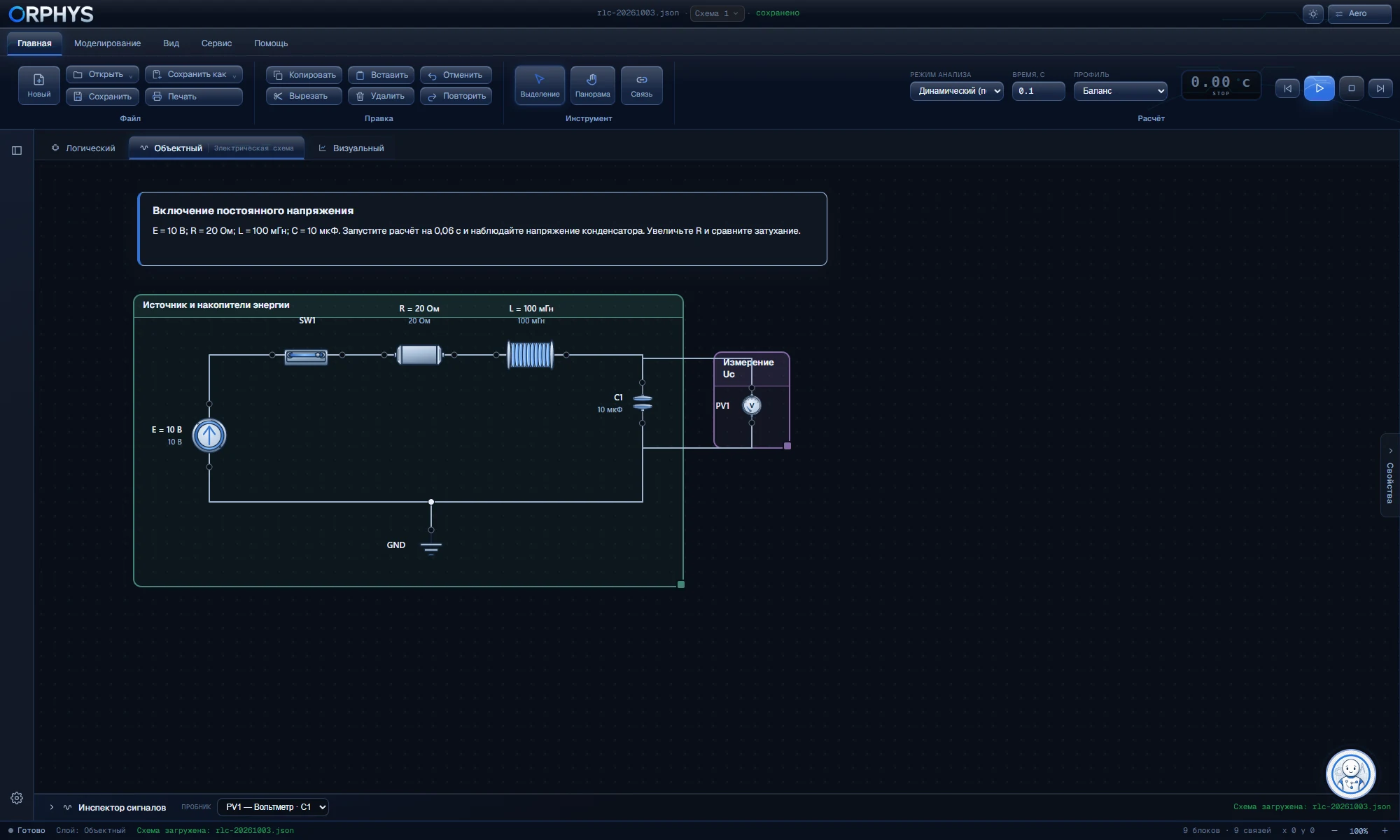Open the probe dropdown PV1 — Вольтметр · C1

273,807
